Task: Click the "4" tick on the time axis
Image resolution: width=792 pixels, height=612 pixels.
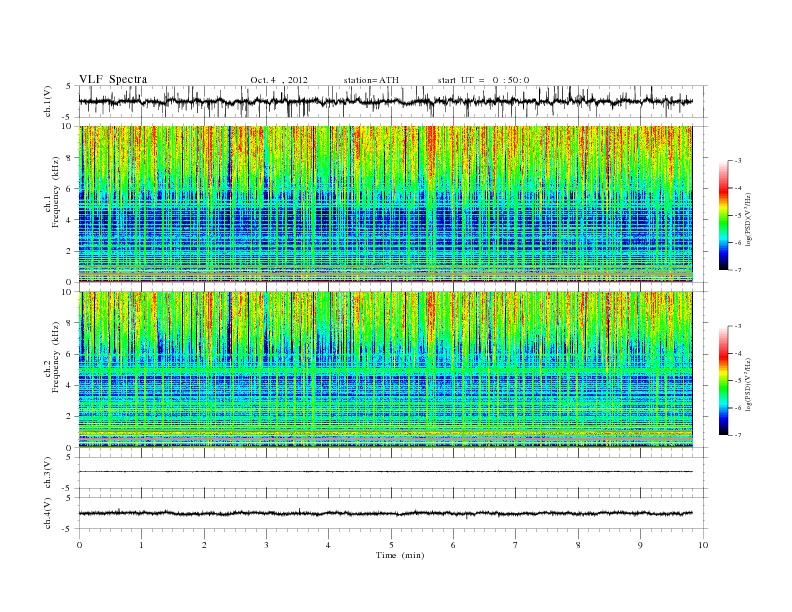Action: 328,545
